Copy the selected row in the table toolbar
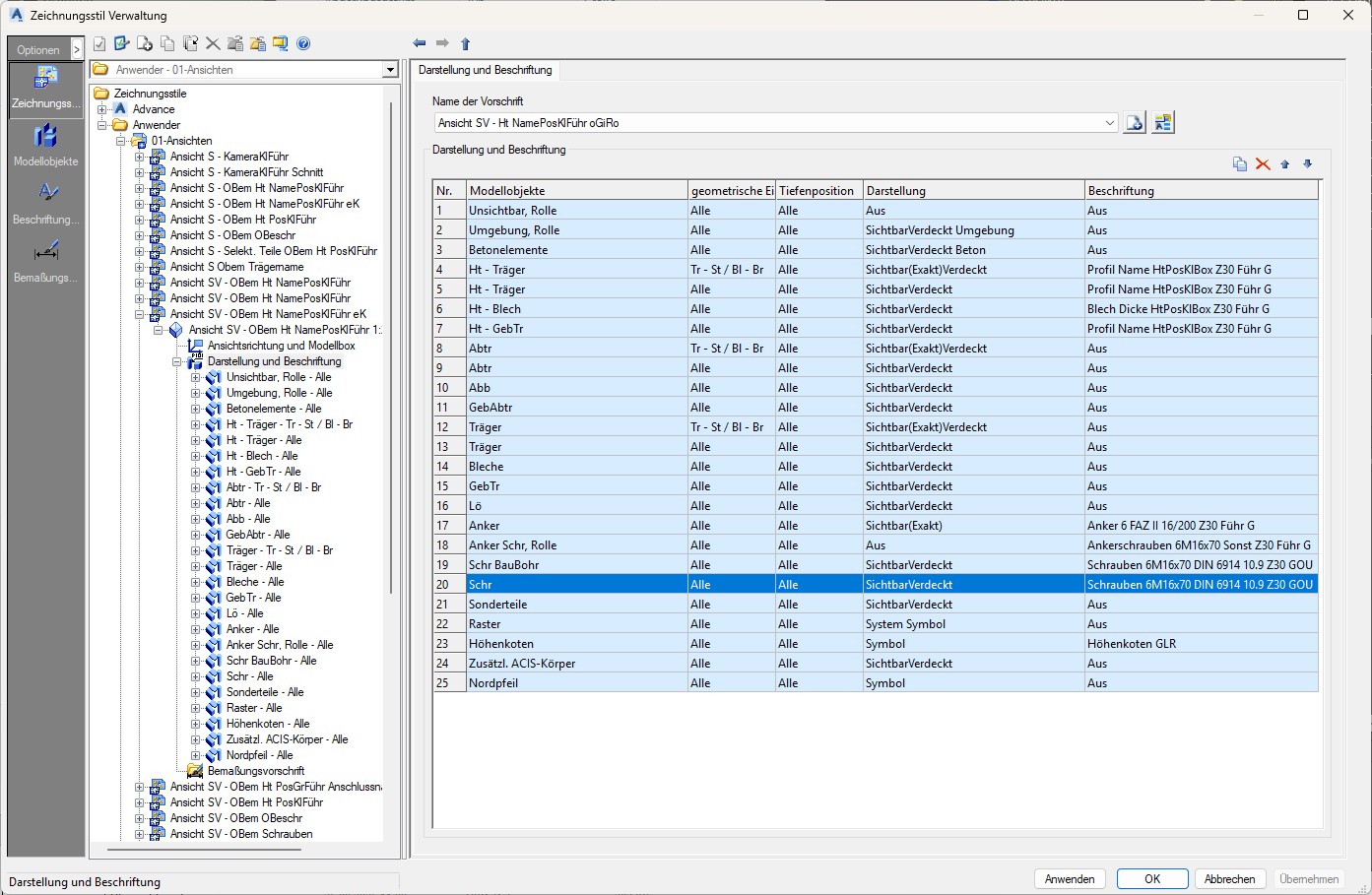The width and height of the screenshot is (1372, 895). [1240, 164]
